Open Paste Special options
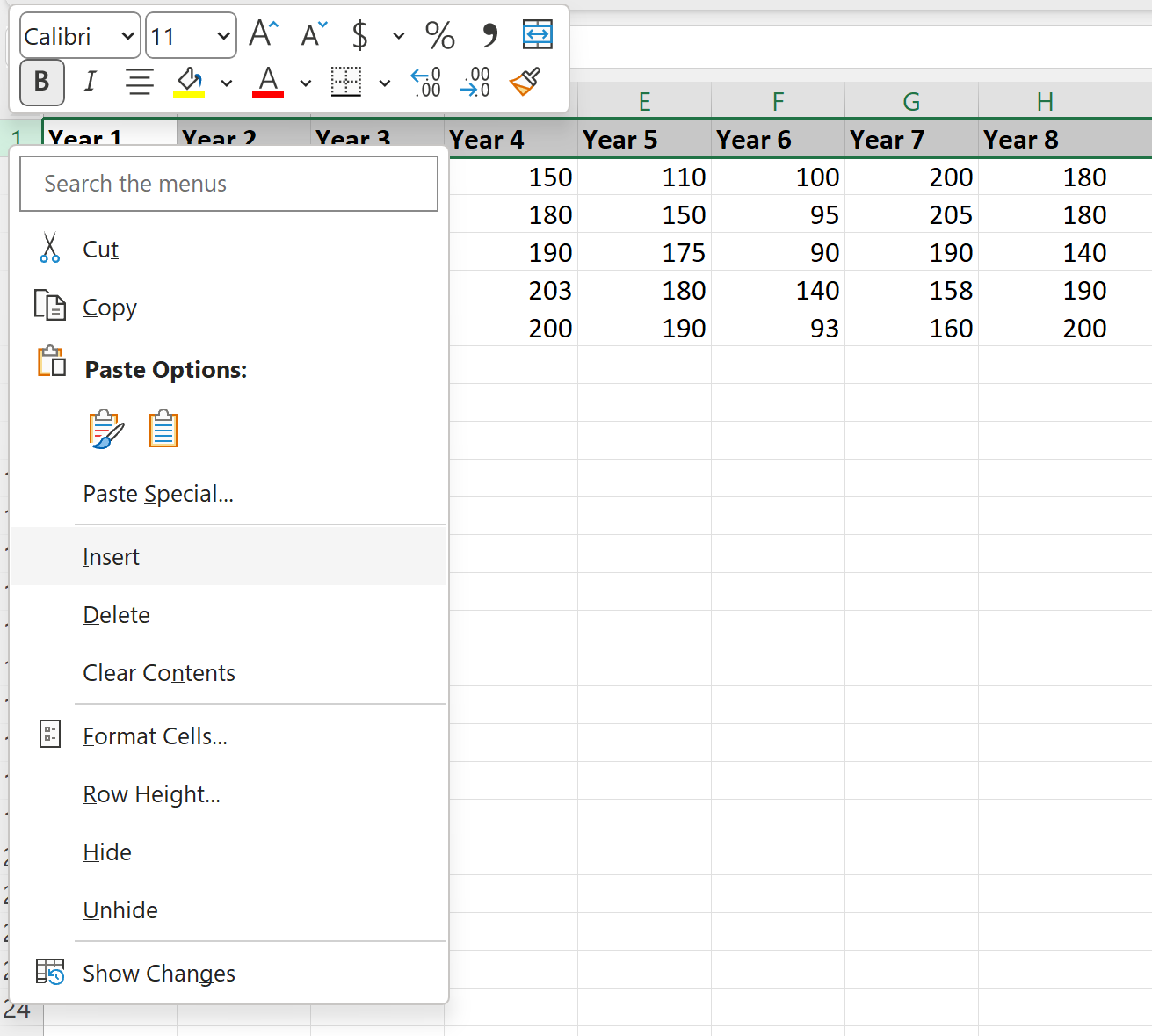1152x1036 pixels. [158, 493]
